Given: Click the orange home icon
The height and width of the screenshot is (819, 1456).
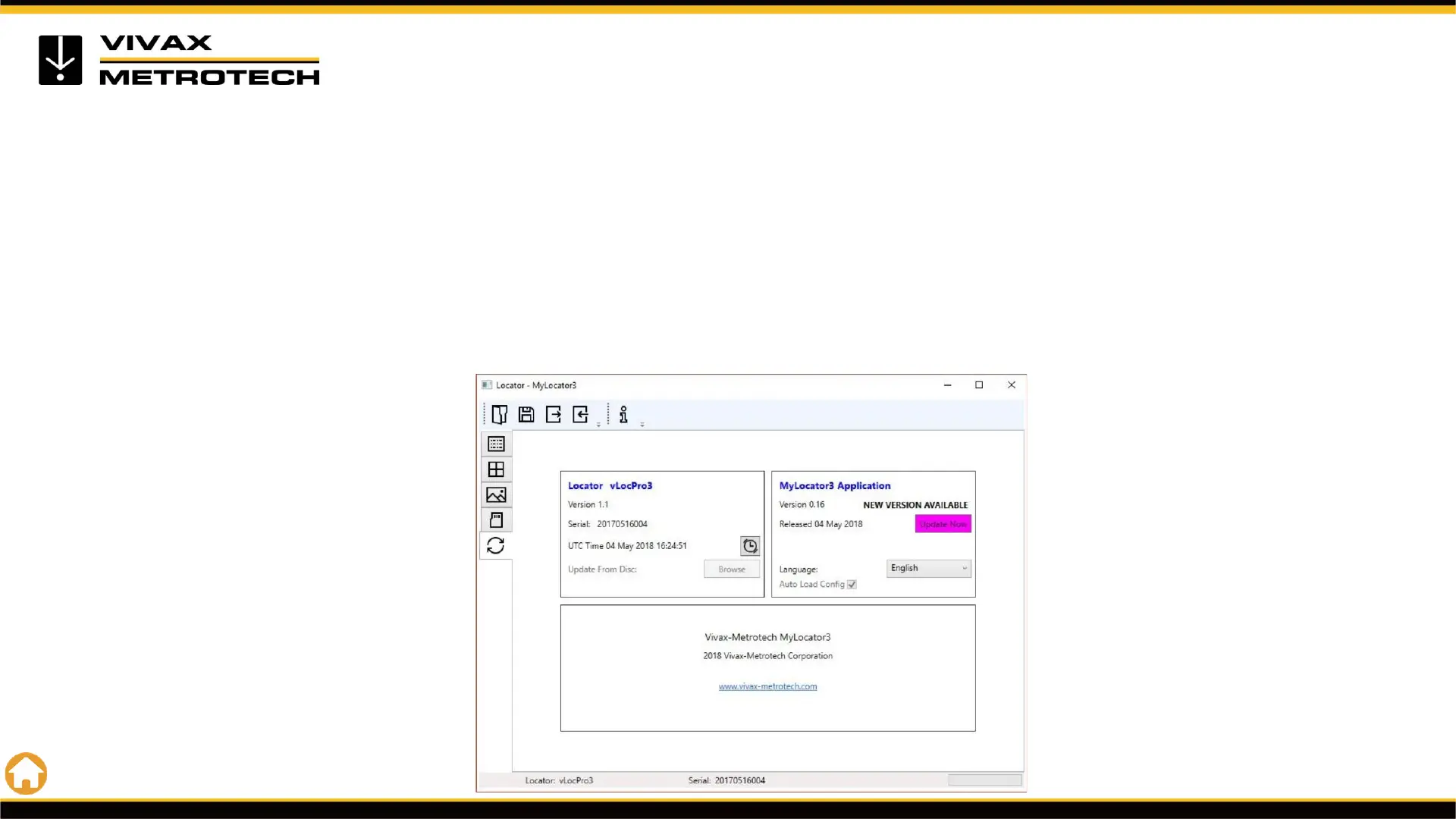Looking at the screenshot, I should point(26,773).
